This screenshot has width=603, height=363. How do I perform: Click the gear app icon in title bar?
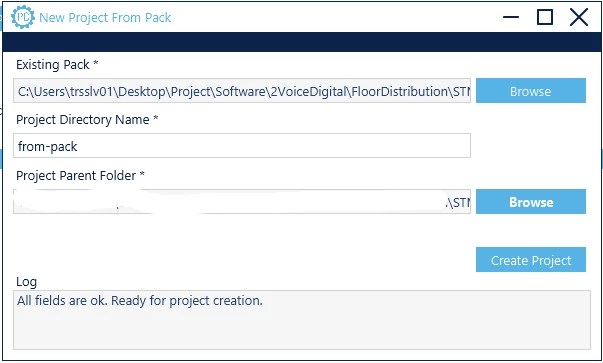tap(22, 17)
